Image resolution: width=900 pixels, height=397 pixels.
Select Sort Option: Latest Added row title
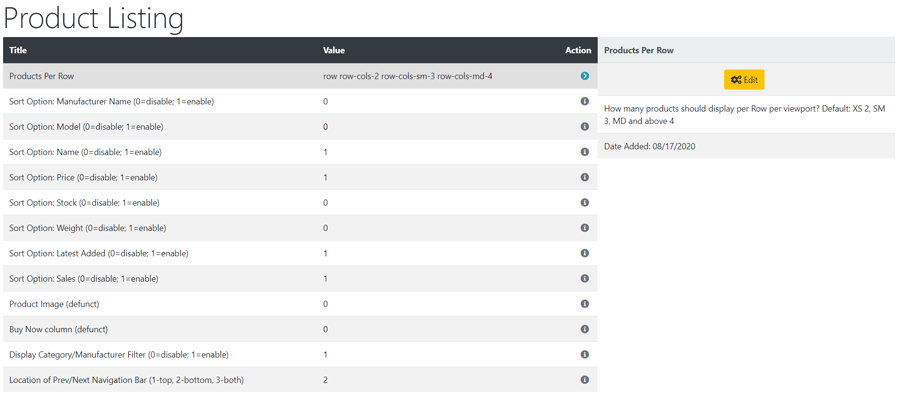[99, 254]
